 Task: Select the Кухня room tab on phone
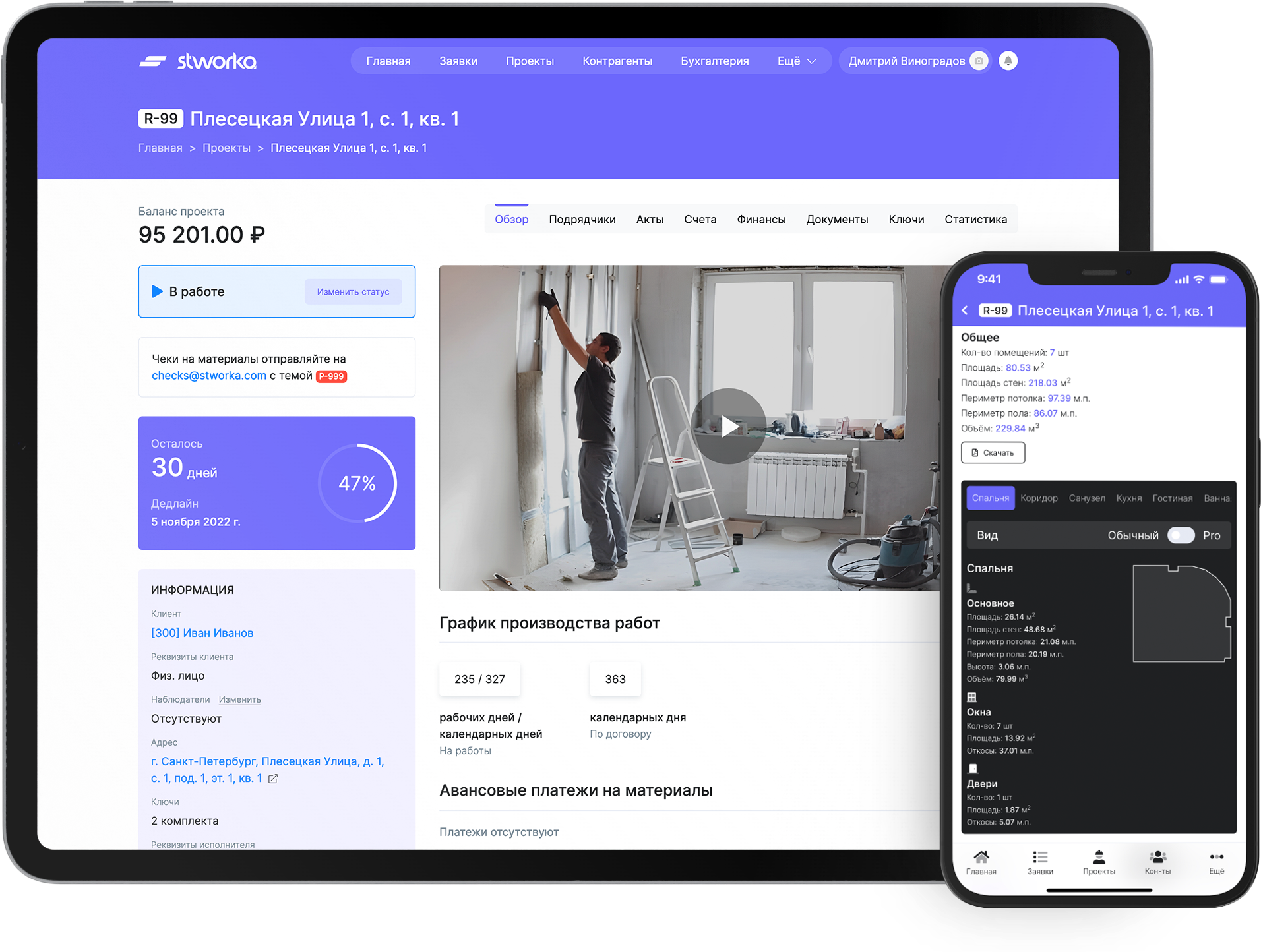[x=1128, y=498]
